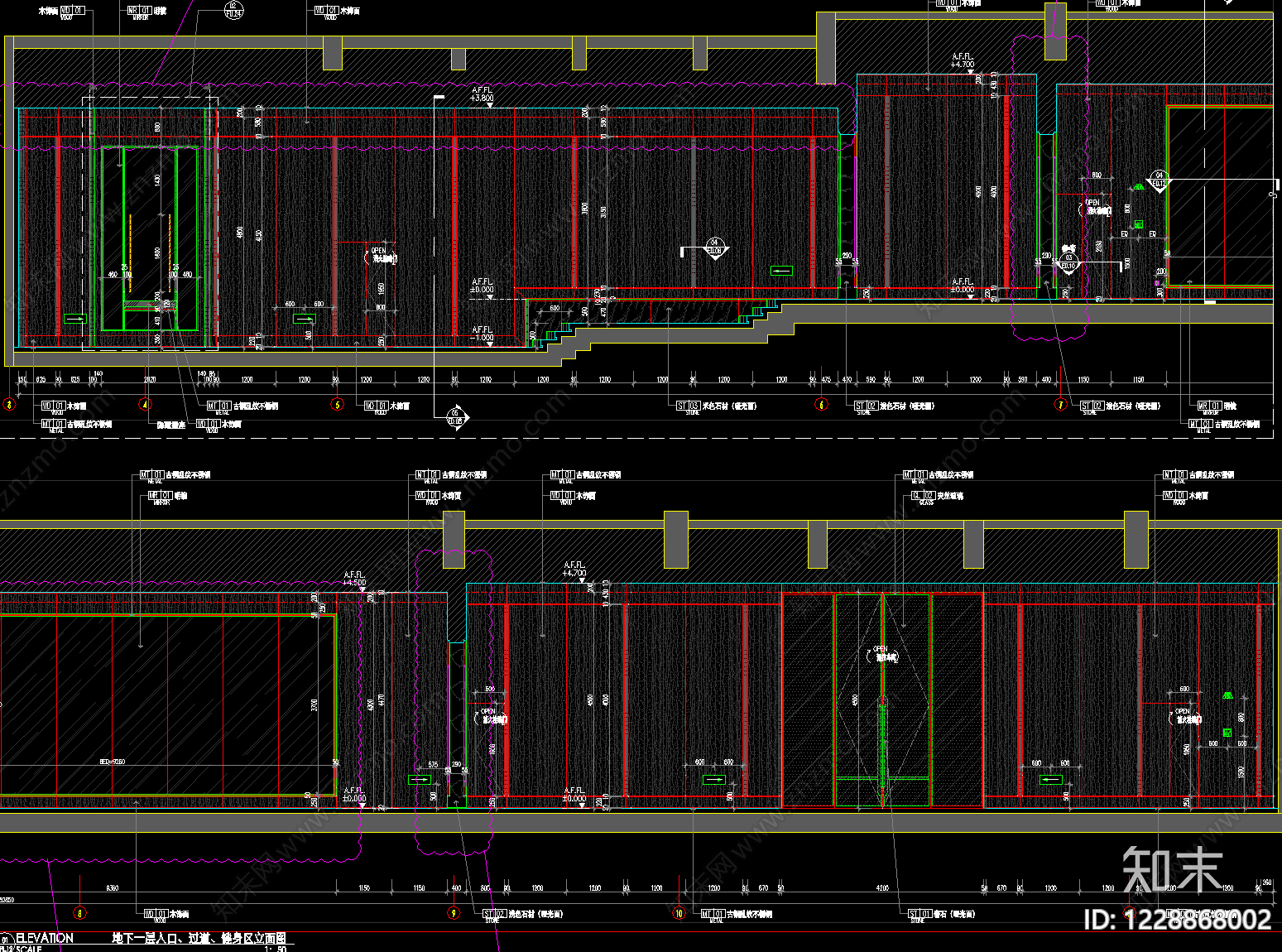Select grid axis bubble number 6
The width and height of the screenshot is (1282, 952).
821,405
